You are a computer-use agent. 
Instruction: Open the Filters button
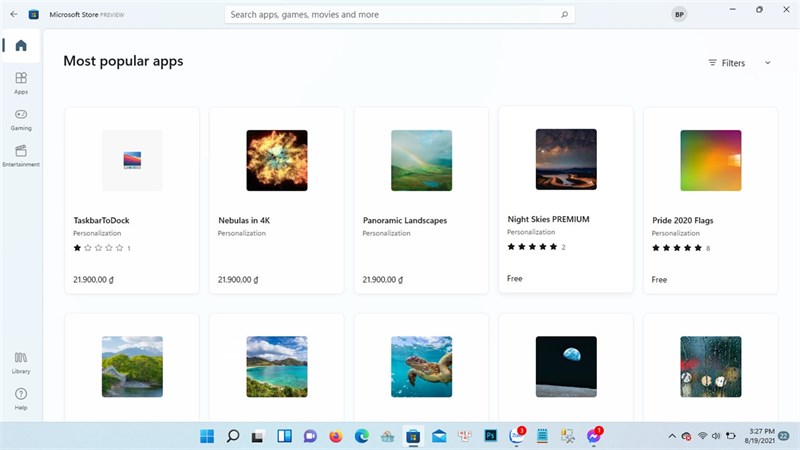[x=727, y=63]
